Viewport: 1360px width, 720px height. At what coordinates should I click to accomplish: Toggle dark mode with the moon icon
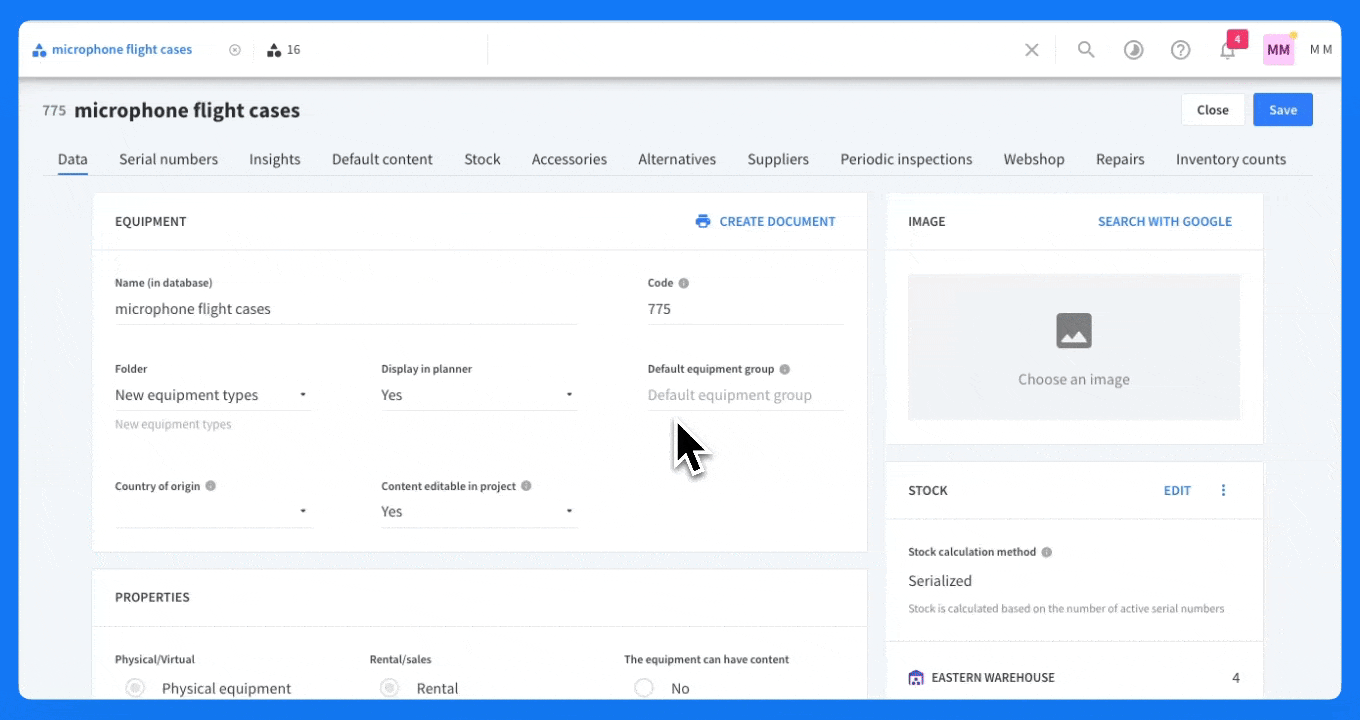1133,49
